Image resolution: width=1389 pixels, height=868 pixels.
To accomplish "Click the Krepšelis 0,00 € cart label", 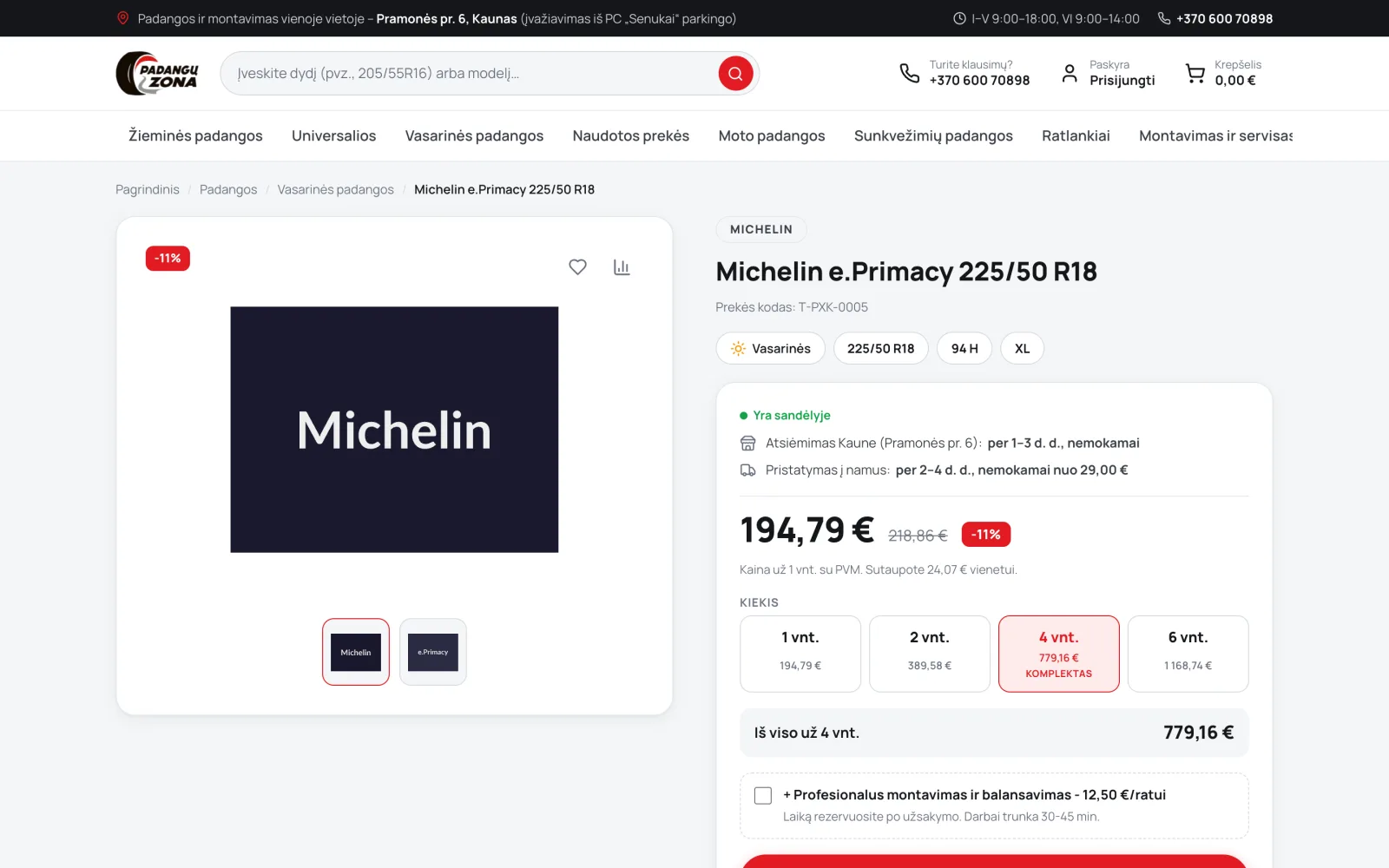I will click(1238, 73).
